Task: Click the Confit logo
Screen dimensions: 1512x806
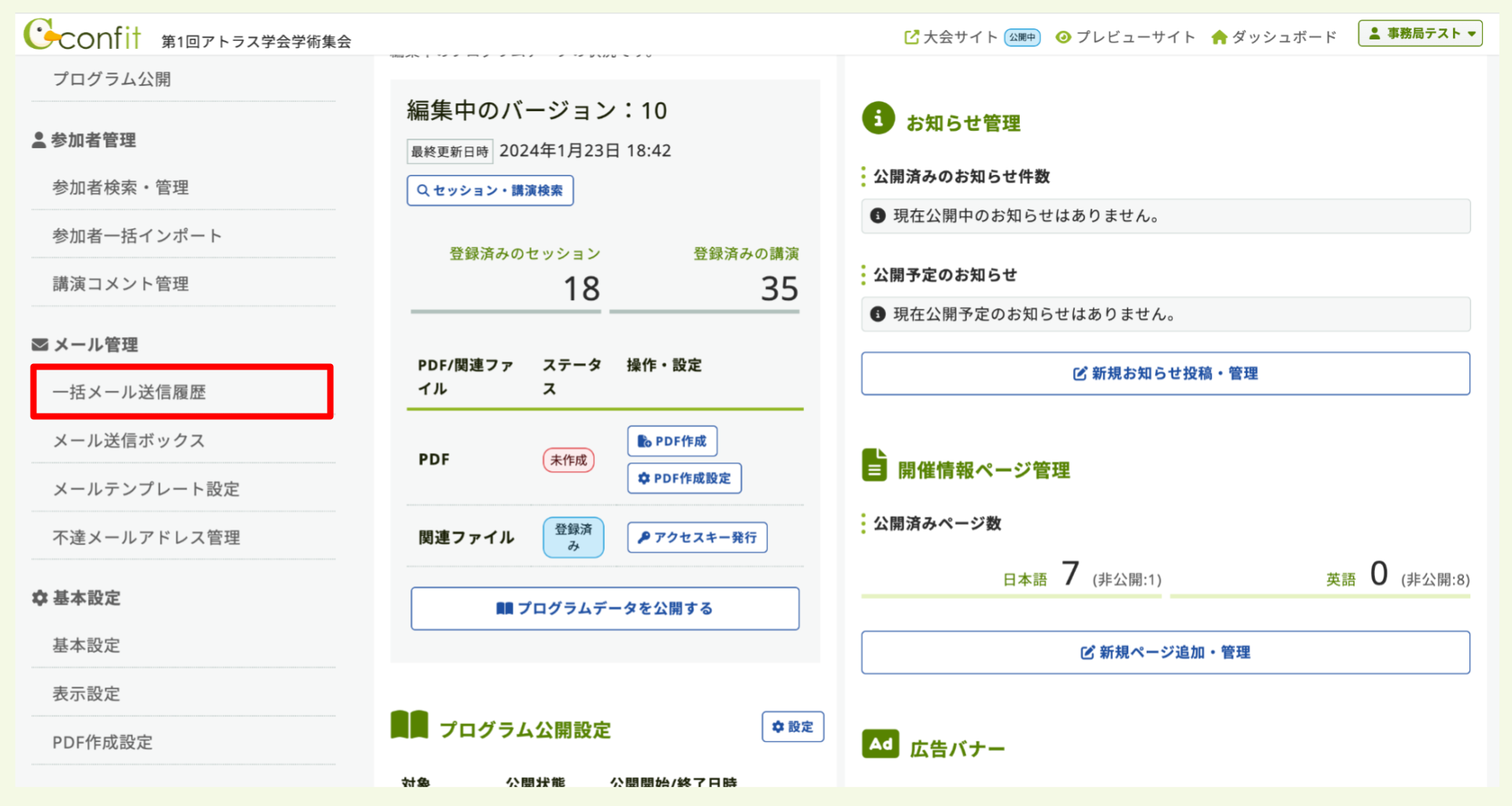Action: coord(84,35)
